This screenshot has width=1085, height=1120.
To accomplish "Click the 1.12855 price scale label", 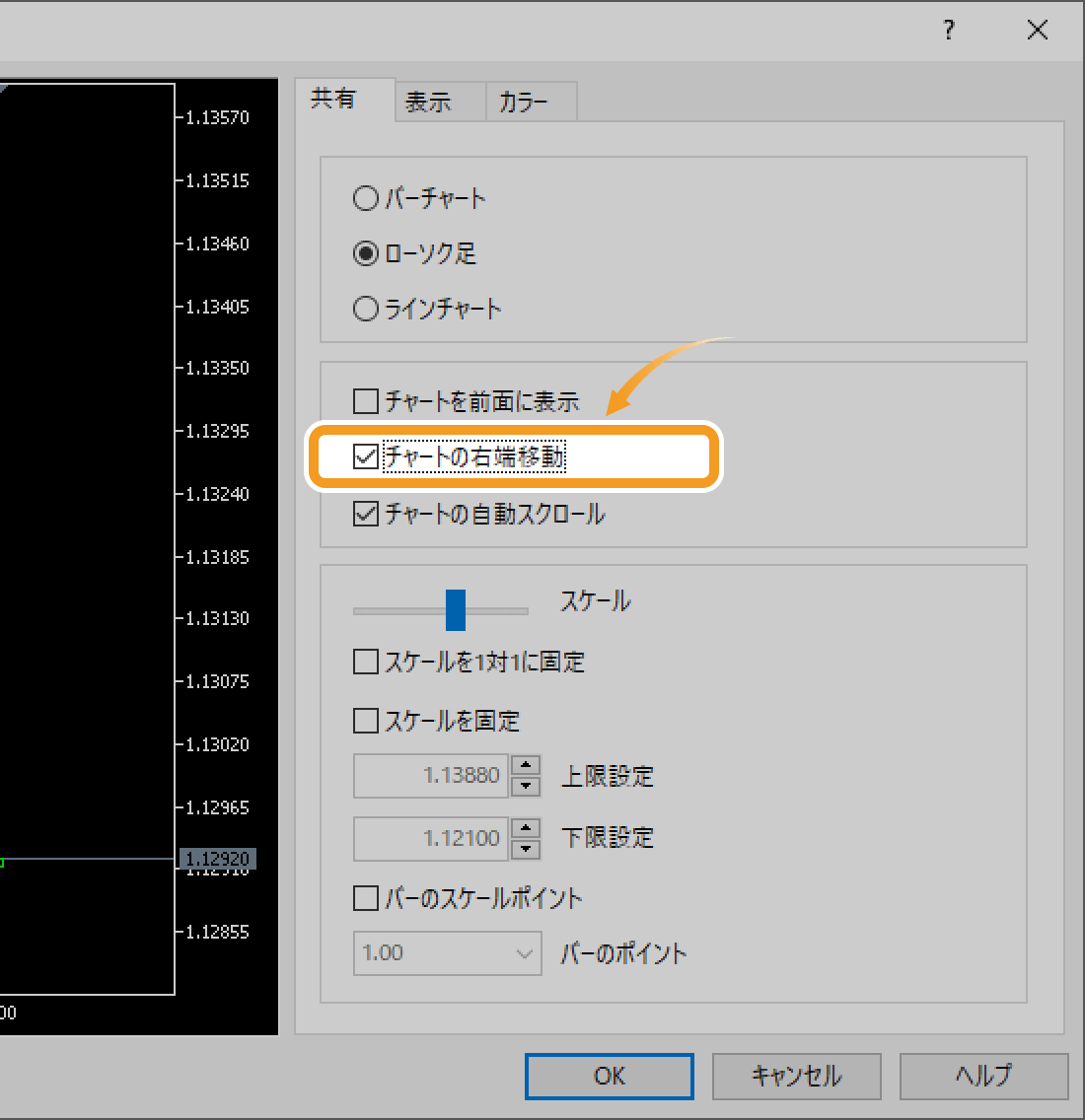I will point(217,932).
